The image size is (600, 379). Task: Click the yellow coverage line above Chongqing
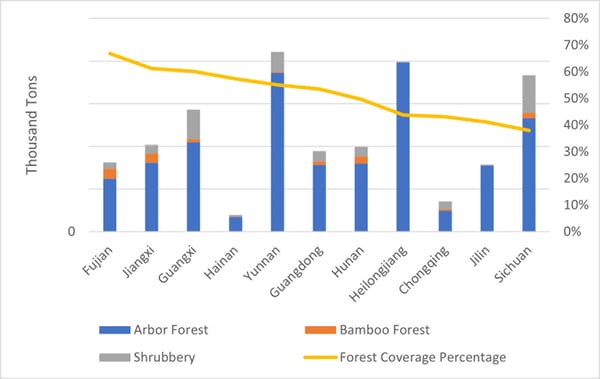coord(445,117)
